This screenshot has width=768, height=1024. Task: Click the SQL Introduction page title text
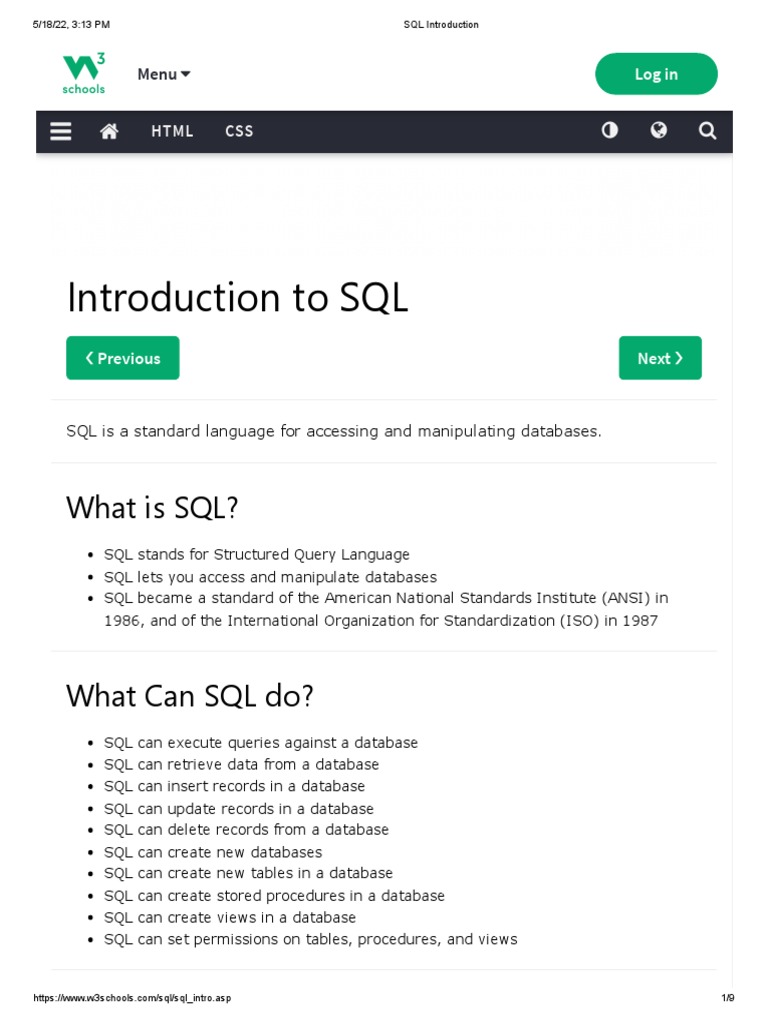pyautogui.click(x=441, y=25)
